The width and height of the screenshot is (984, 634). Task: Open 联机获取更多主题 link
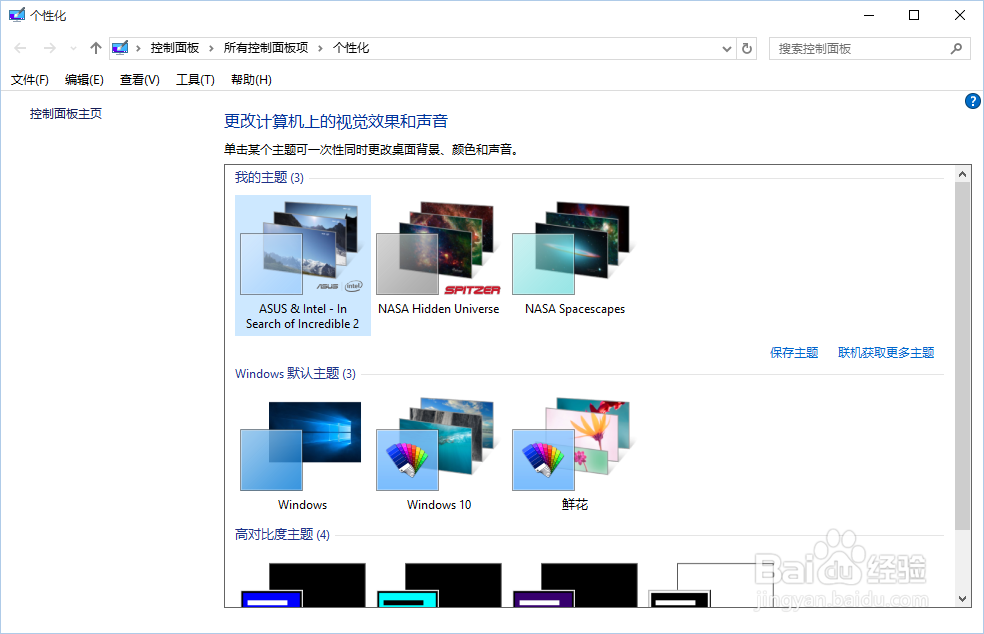[886, 353]
